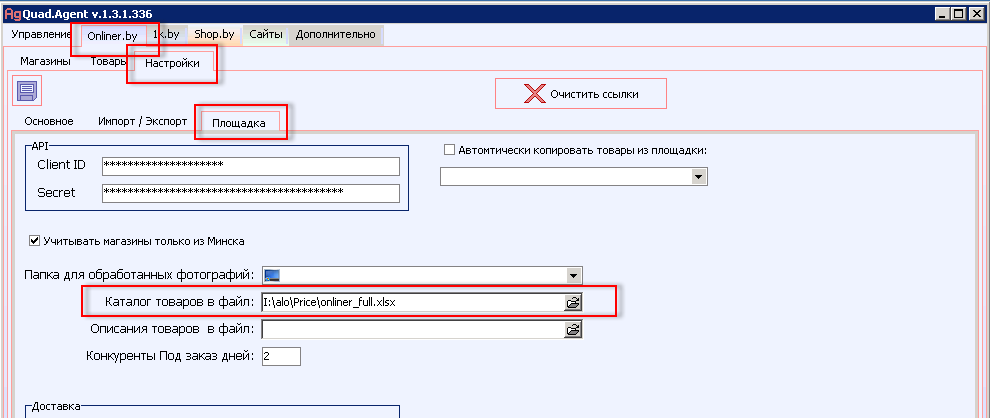Close the Quad.Agent window
The width and height of the screenshot is (990, 418).
click(x=977, y=13)
